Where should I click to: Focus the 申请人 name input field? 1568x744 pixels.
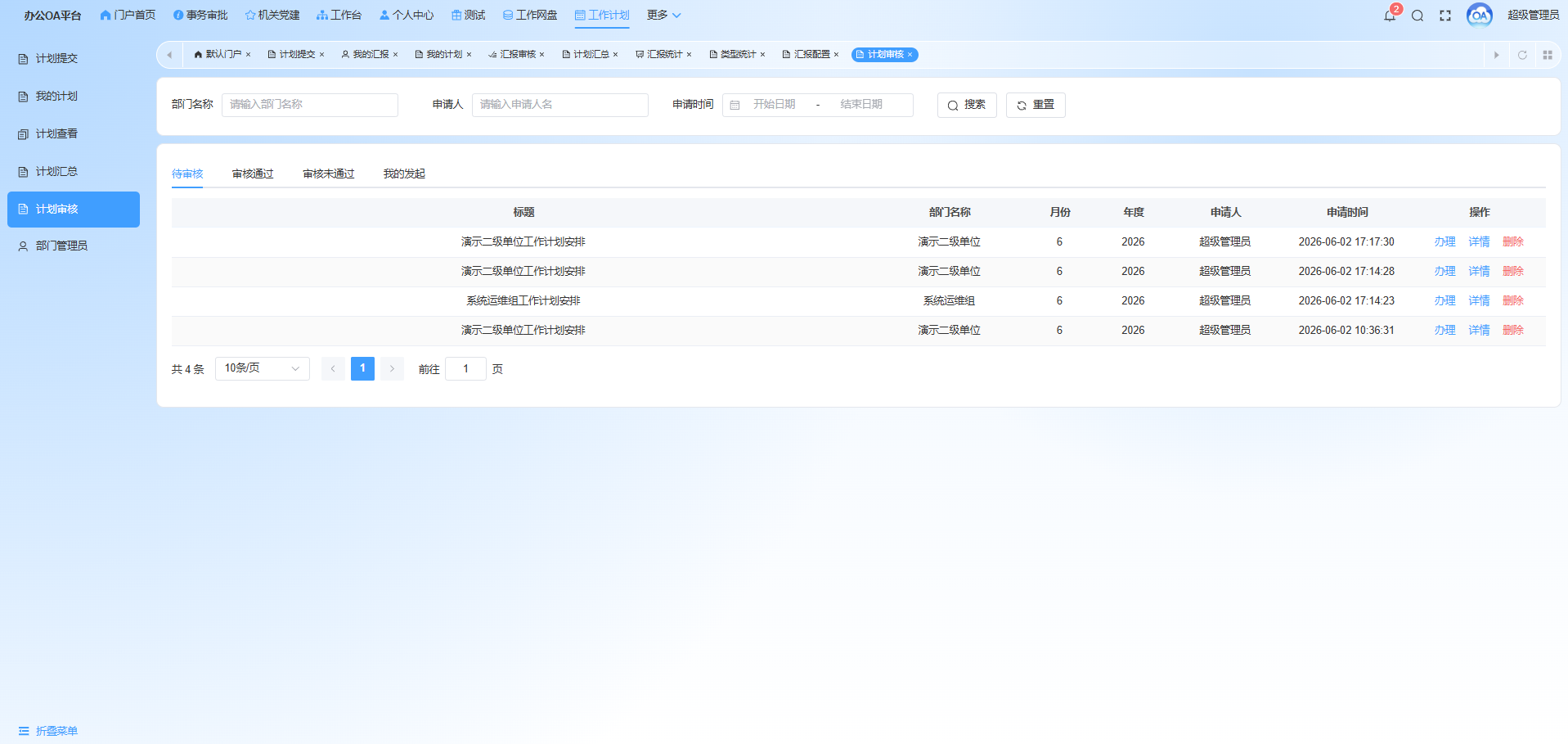point(560,105)
